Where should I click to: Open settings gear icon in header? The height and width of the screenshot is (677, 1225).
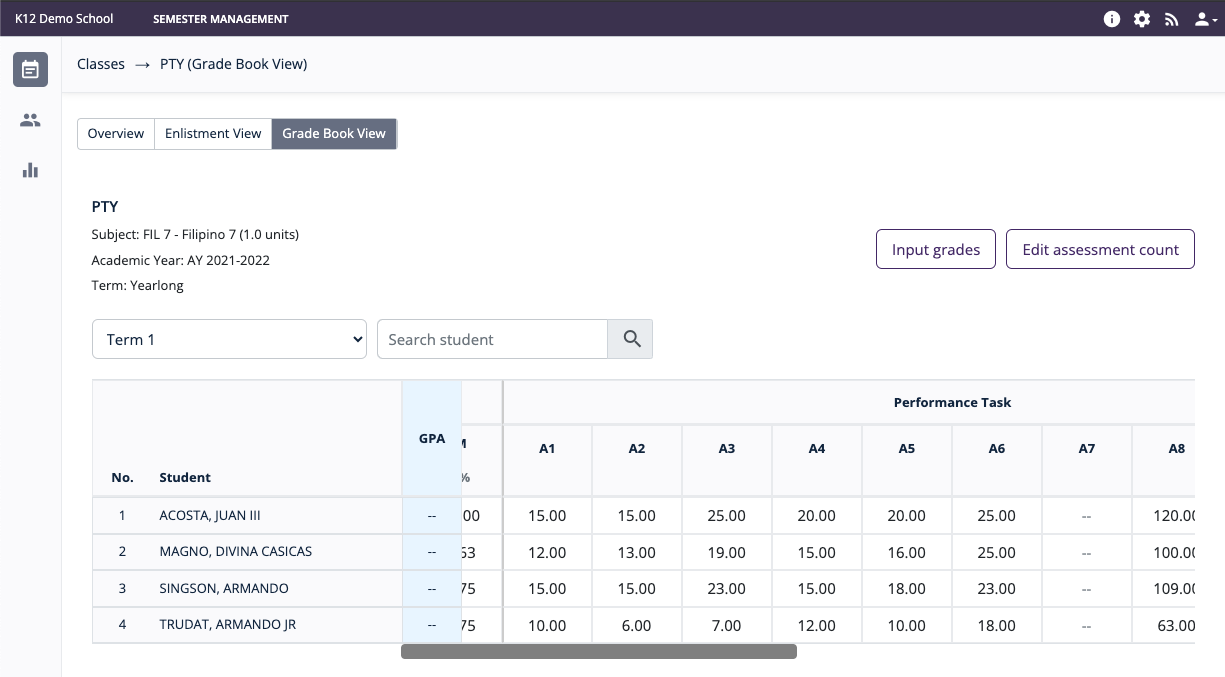point(1141,19)
